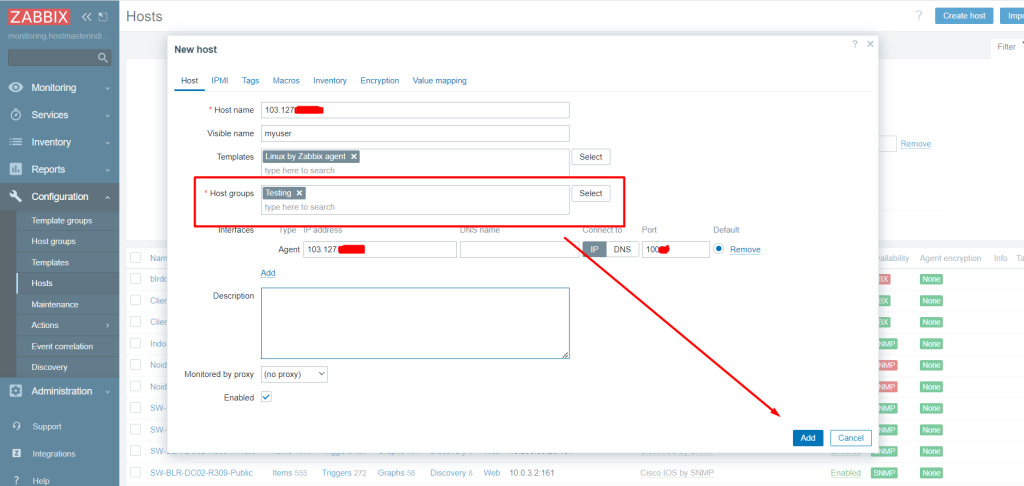
Task: Choose IP under Connect to
Action: pyautogui.click(x=594, y=250)
